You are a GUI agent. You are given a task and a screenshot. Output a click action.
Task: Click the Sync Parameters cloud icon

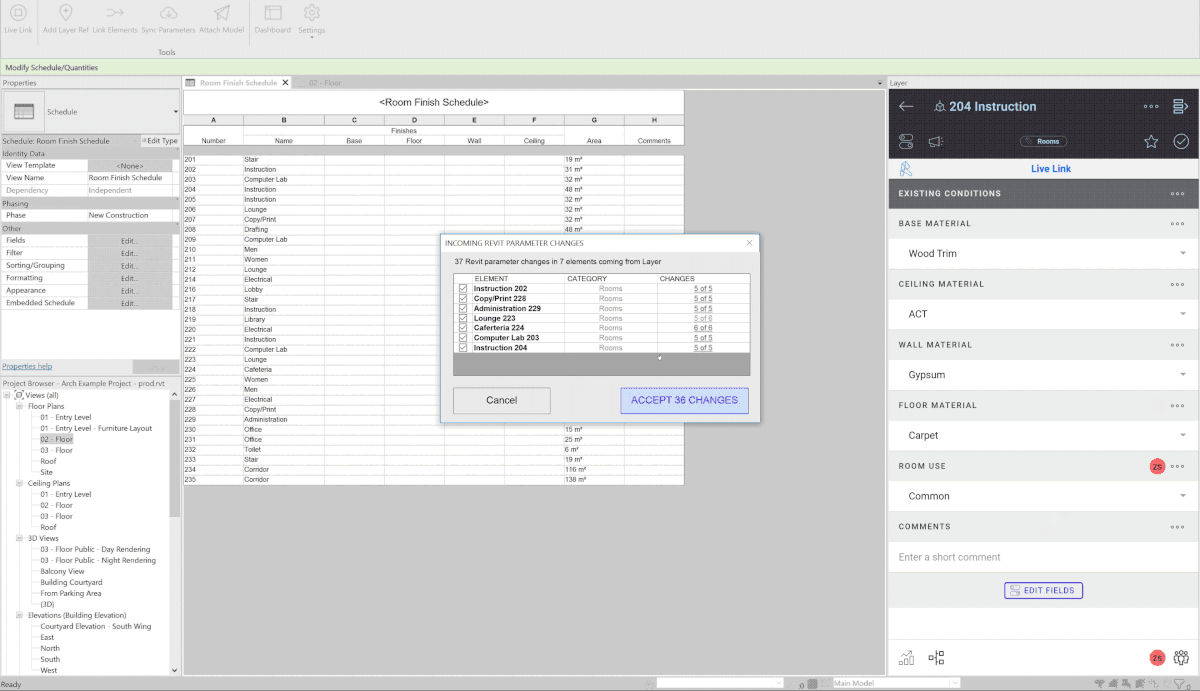[168, 18]
